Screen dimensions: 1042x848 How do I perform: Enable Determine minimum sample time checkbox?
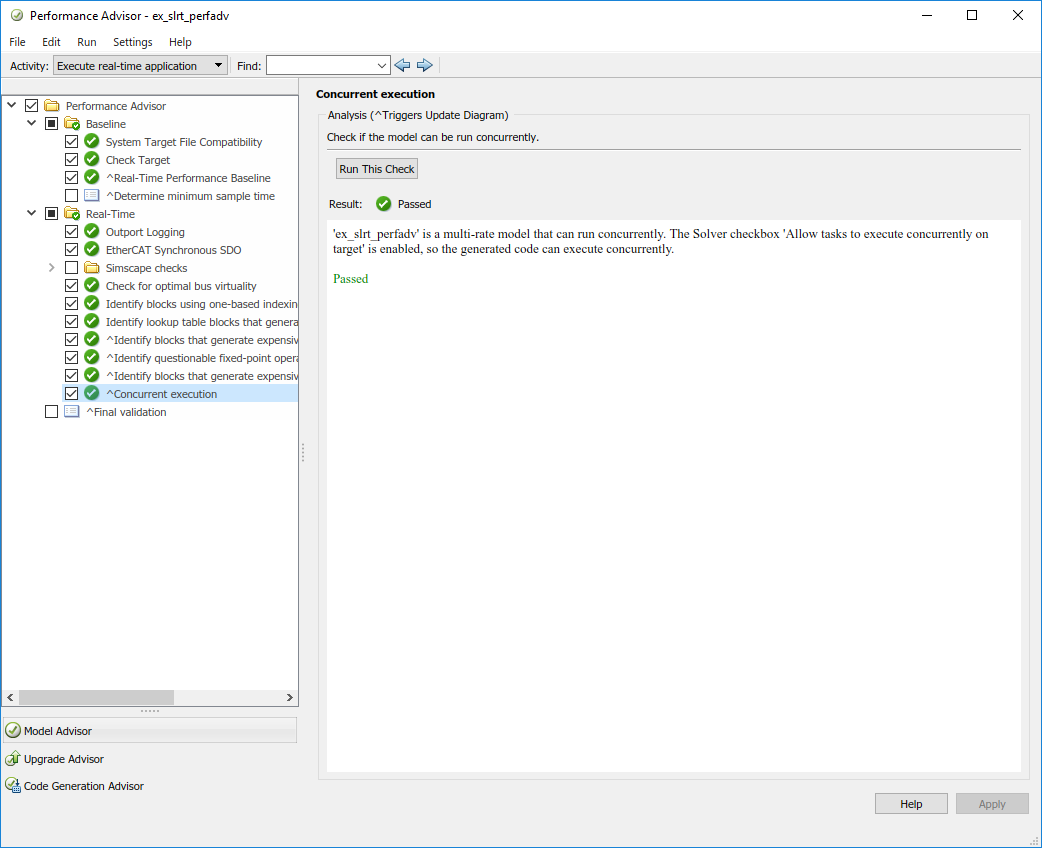point(71,195)
